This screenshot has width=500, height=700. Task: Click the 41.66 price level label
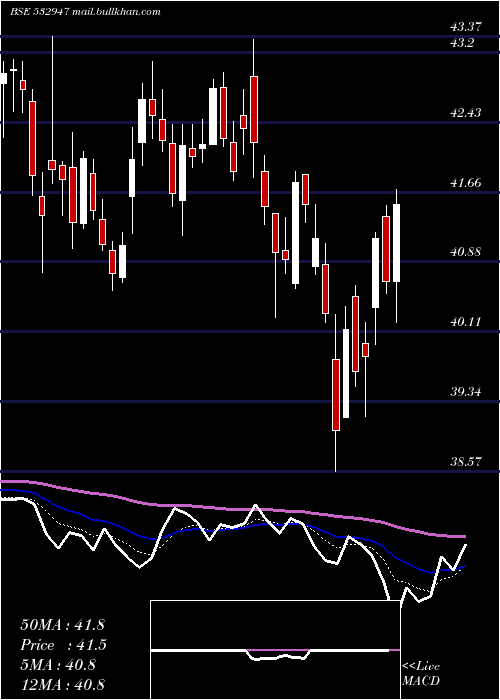click(x=466, y=182)
